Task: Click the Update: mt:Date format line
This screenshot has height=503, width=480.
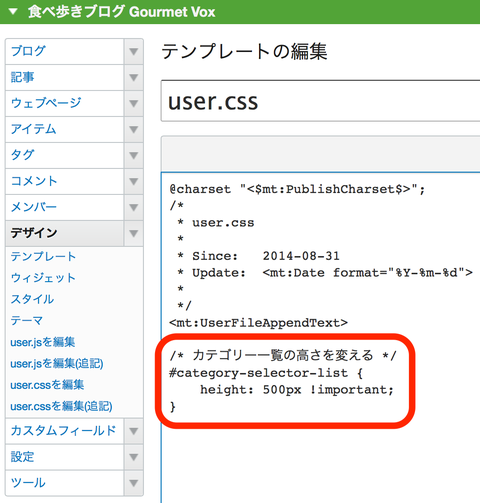Action: tap(325, 273)
